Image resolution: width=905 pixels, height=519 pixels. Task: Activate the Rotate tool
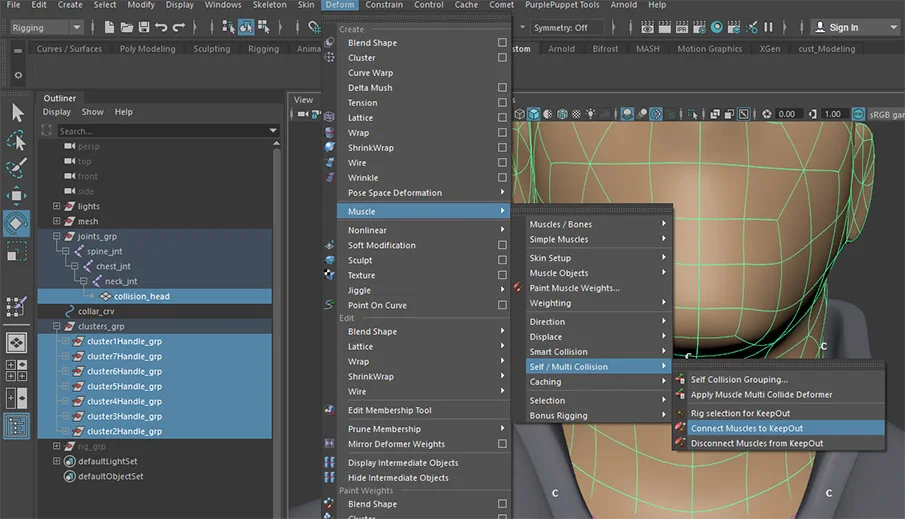[17, 223]
